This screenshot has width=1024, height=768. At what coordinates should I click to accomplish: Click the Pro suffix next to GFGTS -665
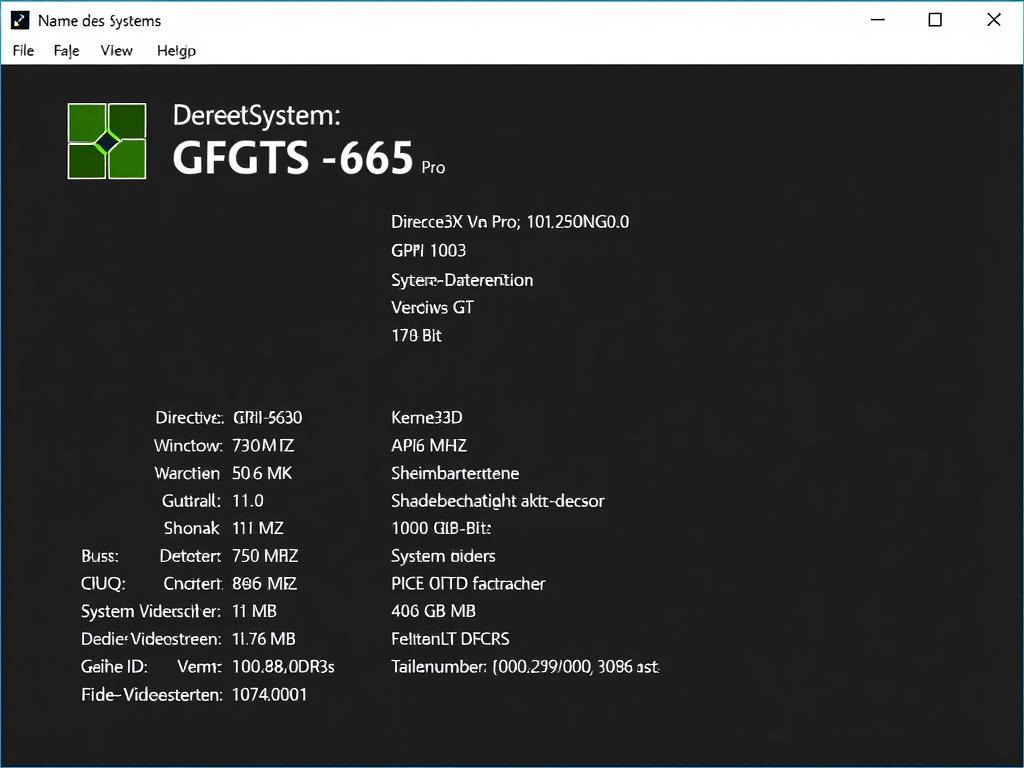point(433,168)
